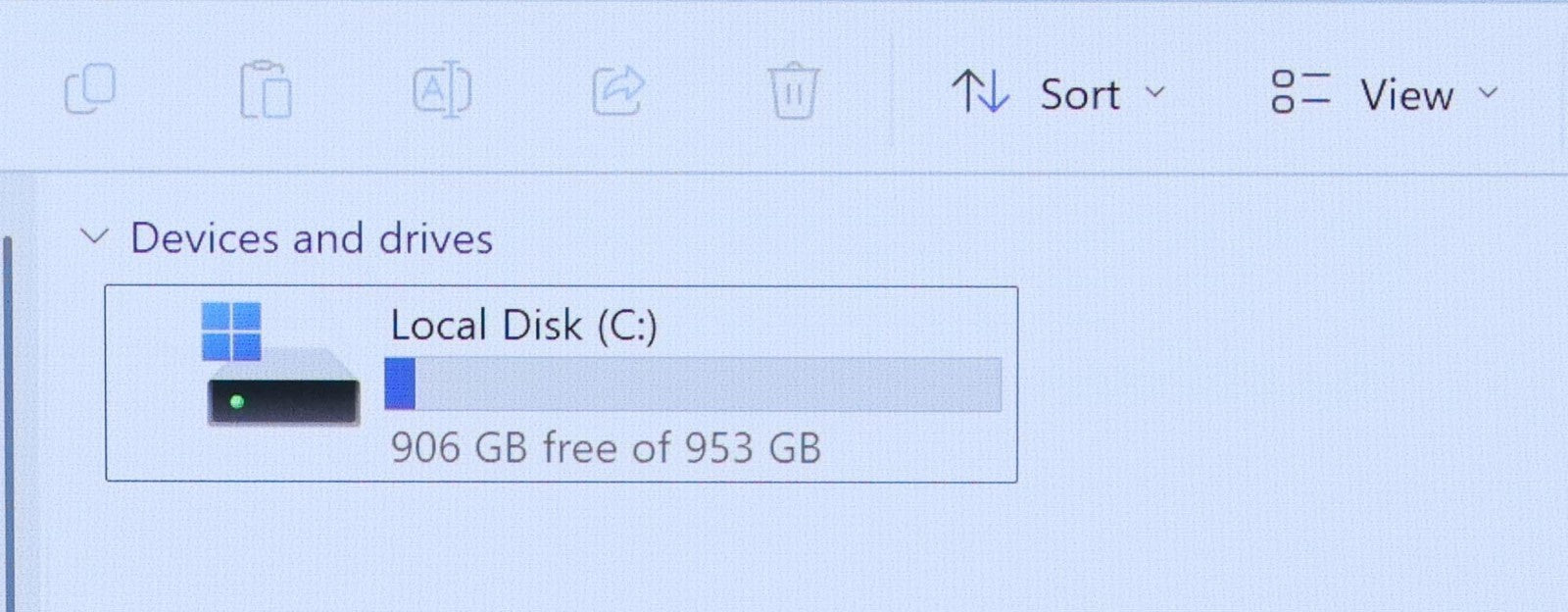Image resolution: width=1568 pixels, height=612 pixels.
Task: Open the View menu by its label
Action: [1406, 96]
